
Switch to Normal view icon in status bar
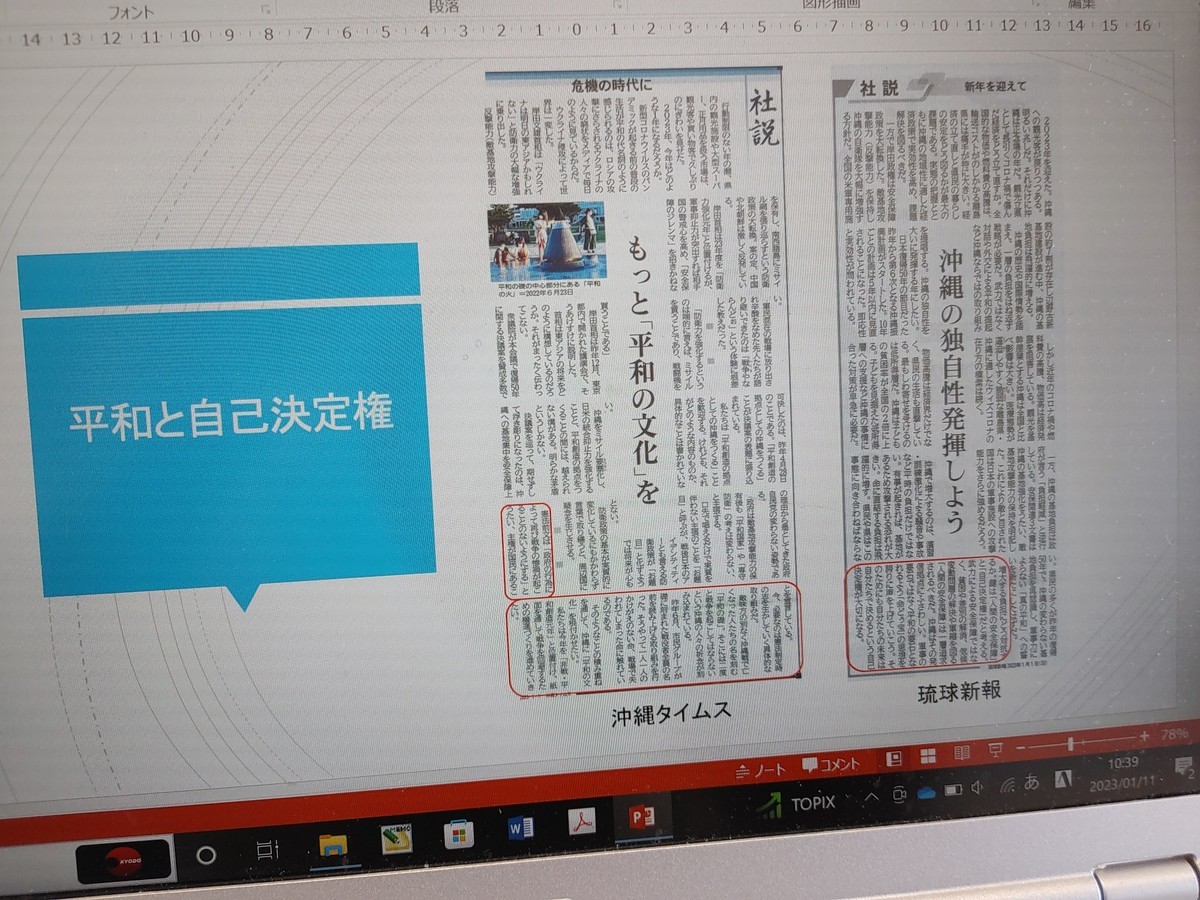coord(896,758)
